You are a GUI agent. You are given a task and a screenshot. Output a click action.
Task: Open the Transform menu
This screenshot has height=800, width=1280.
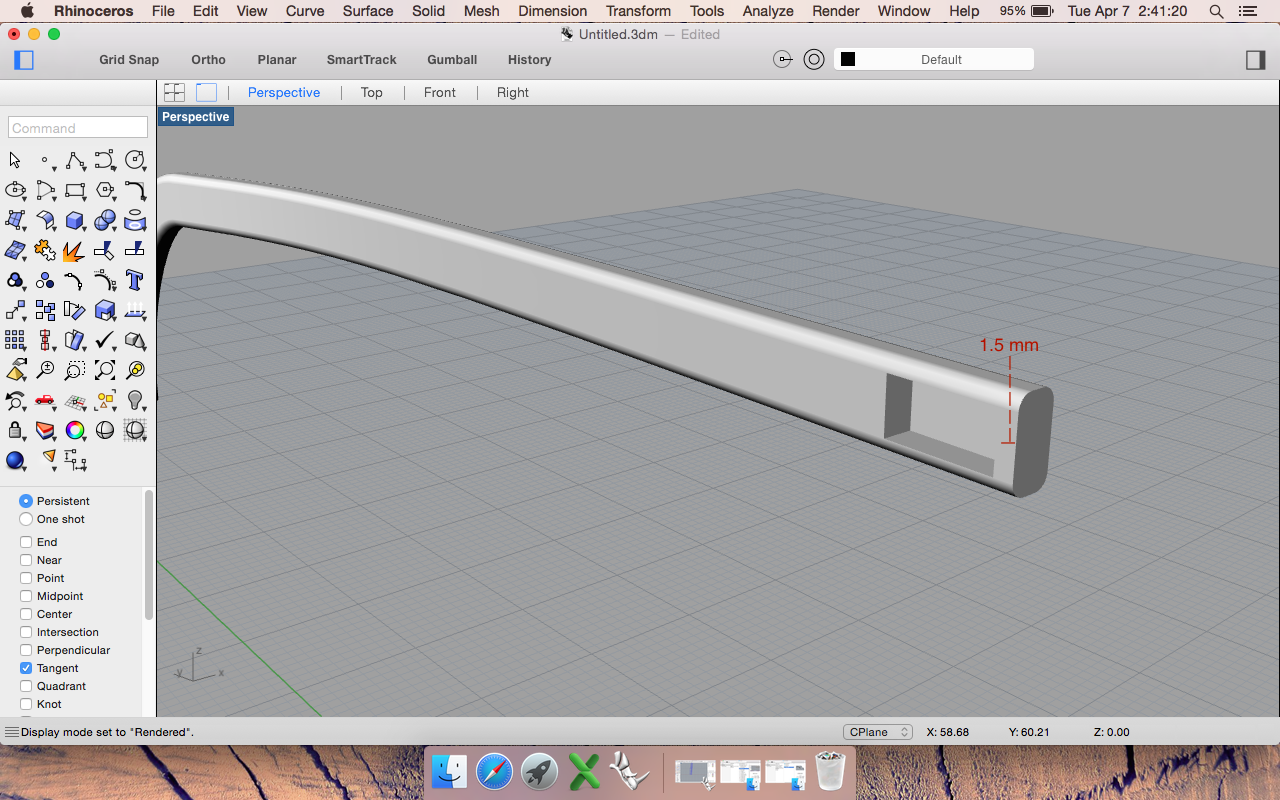638,11
